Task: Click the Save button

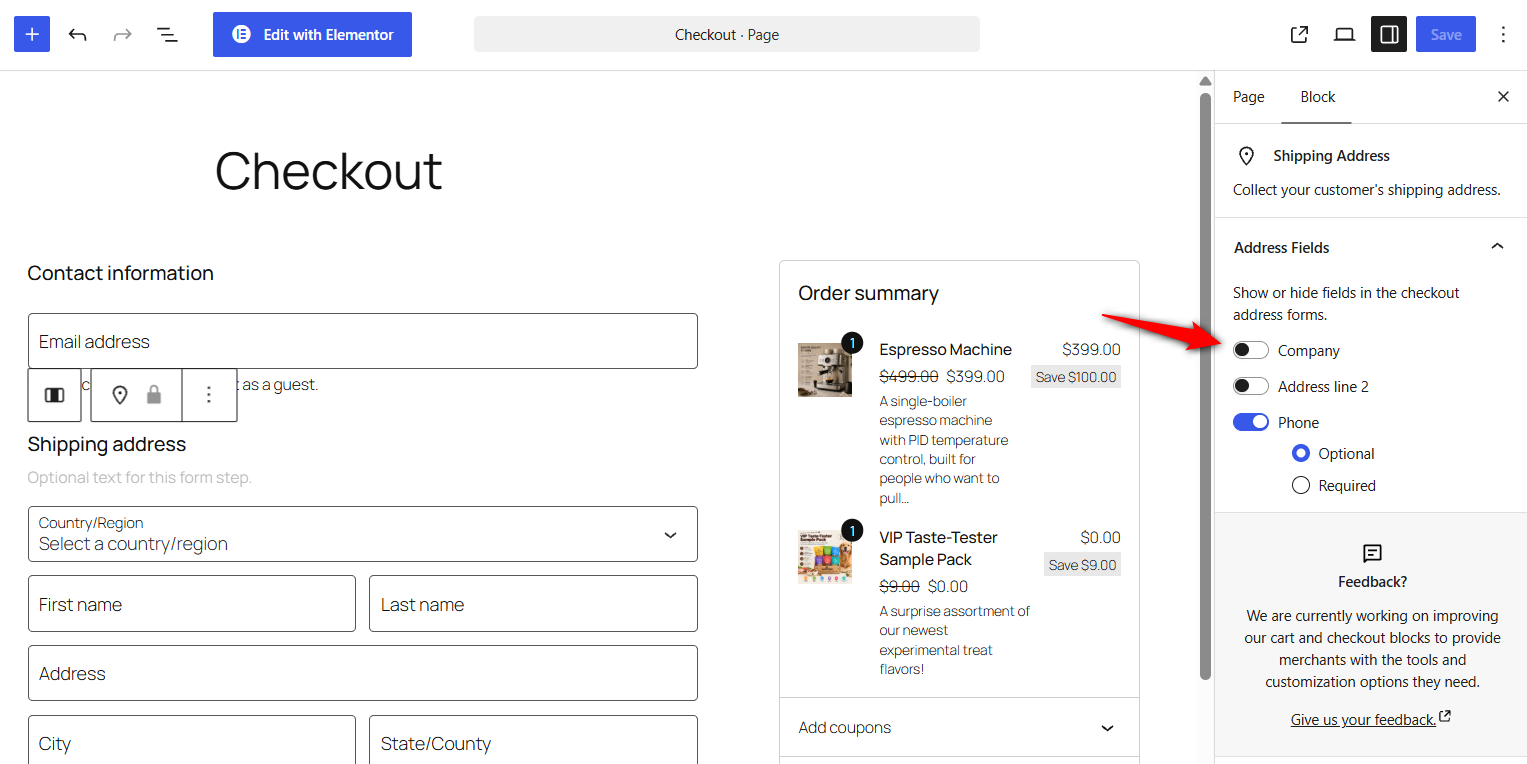Action: (1445, 34)
